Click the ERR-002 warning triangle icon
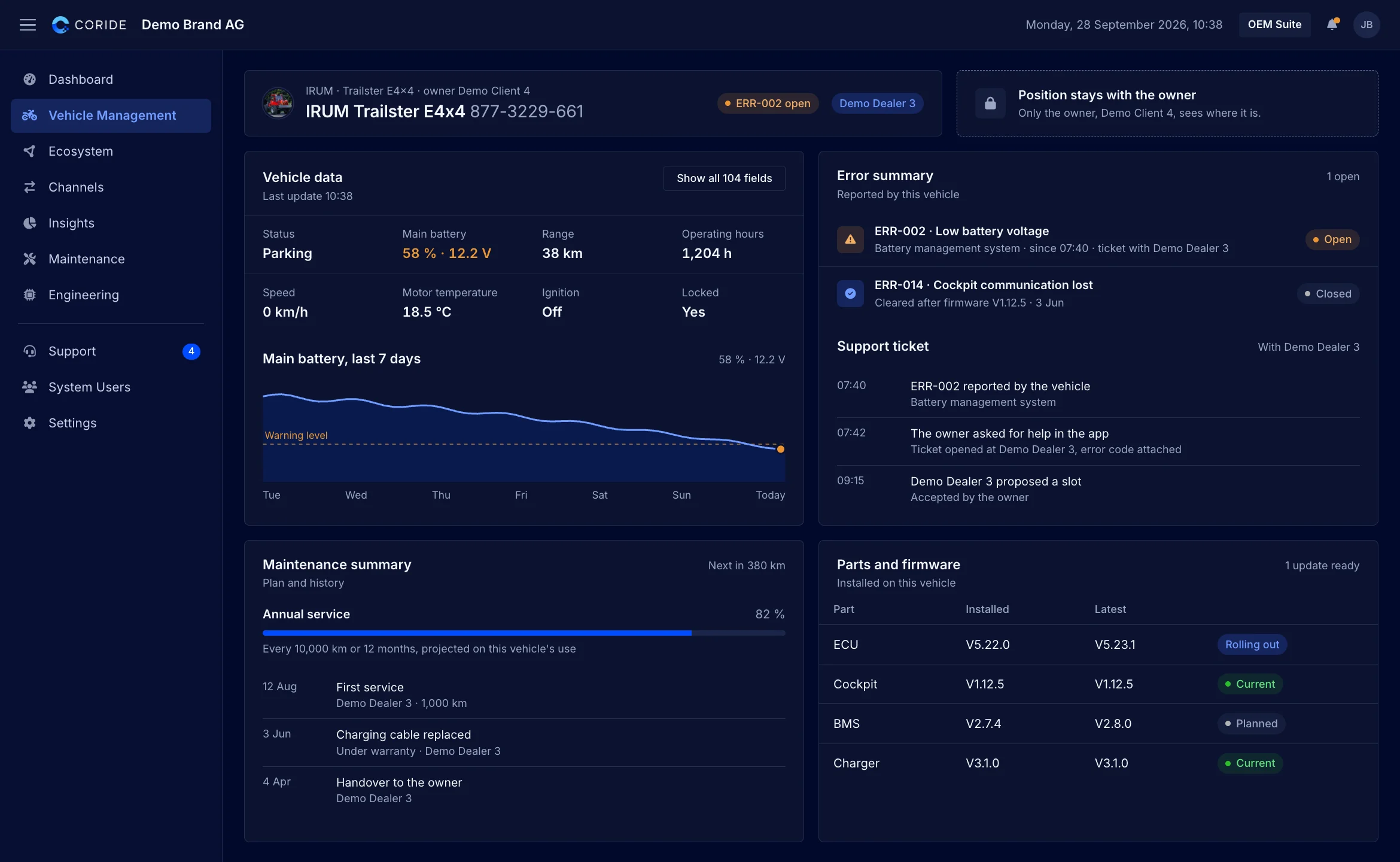The width and height of the screenshot is (1400, 862). point(850,239)
